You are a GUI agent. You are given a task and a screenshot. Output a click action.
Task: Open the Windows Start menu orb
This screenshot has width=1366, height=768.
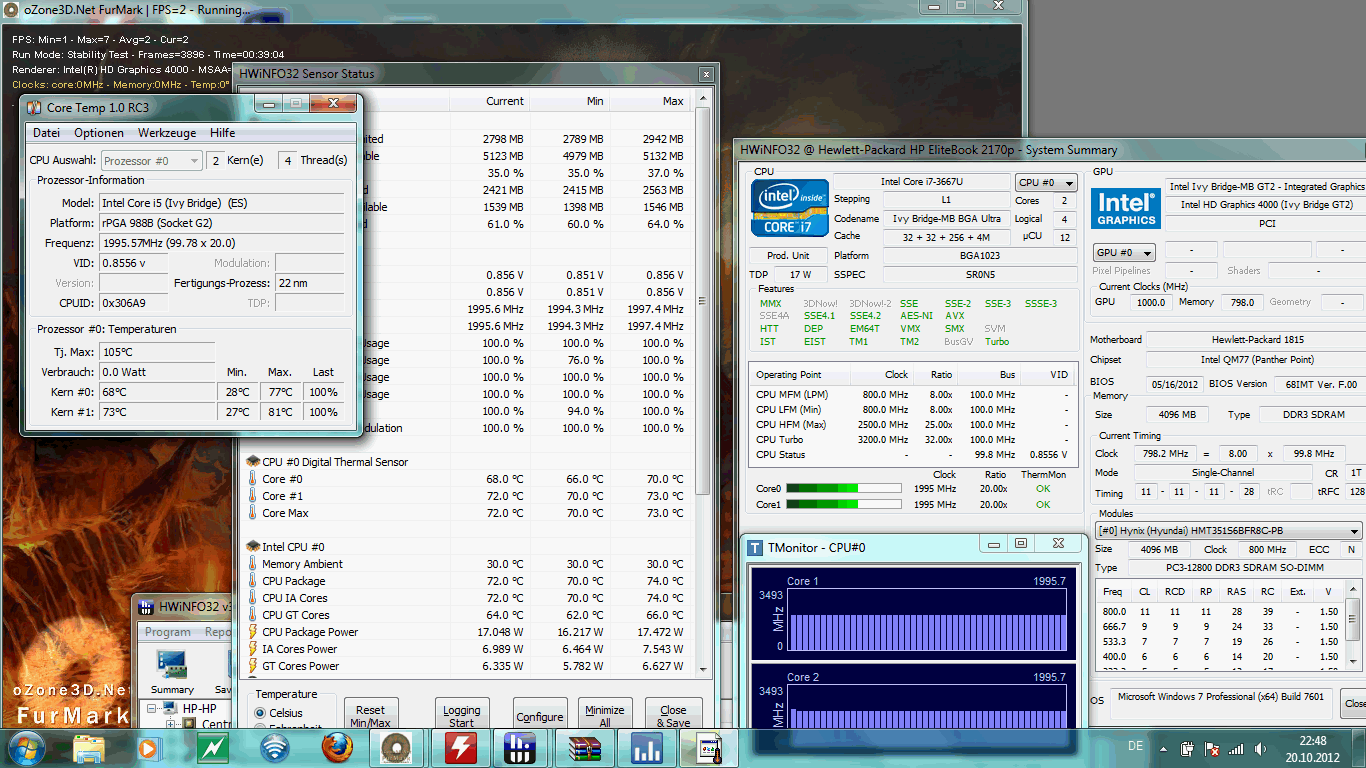coord(26,748)
